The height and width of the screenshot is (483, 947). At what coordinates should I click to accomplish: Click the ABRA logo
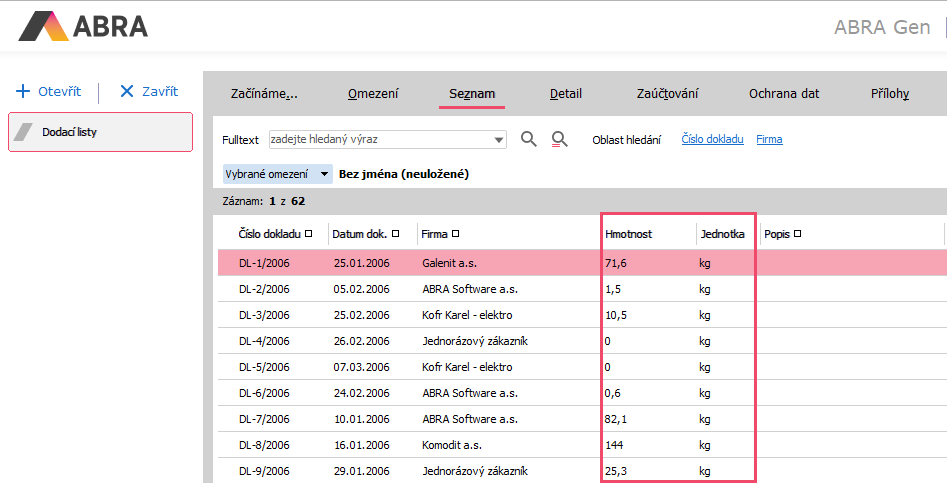click(x=83, y=26)
